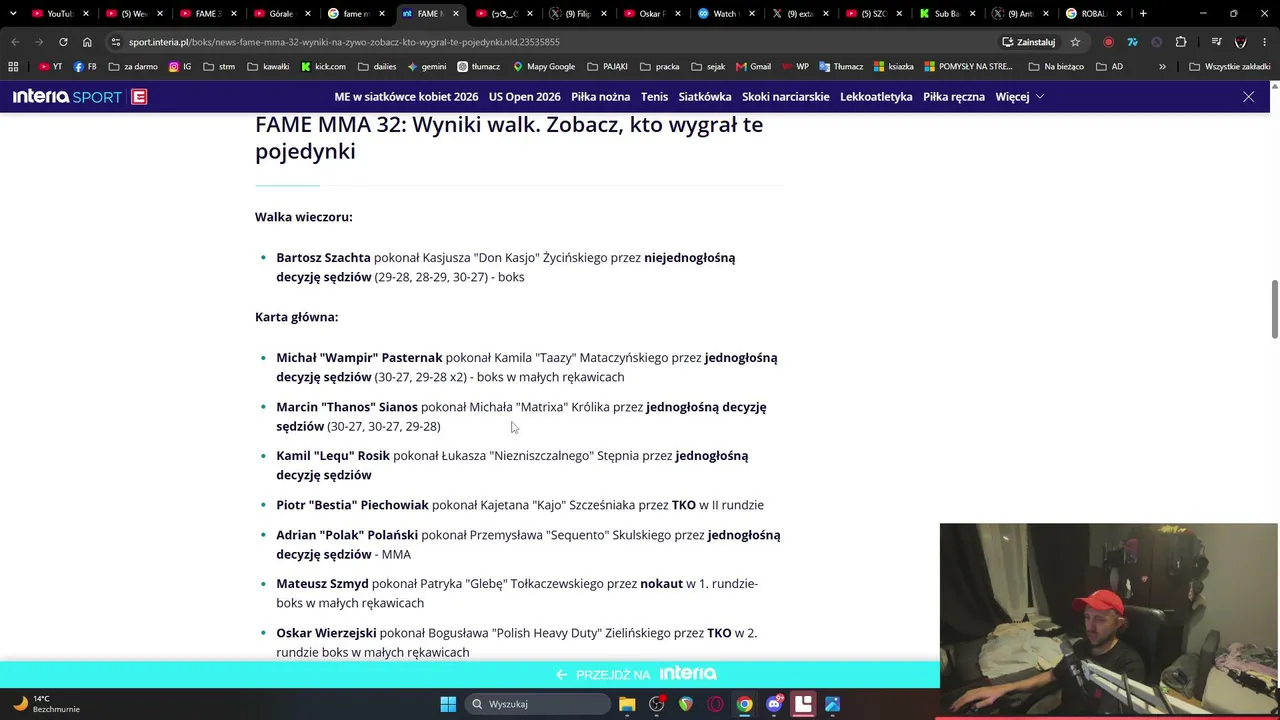Open the 'PAJĄKI' bookmarks folder
The width and height of the screenshot is (1280, 720).
tap(608, 67)
